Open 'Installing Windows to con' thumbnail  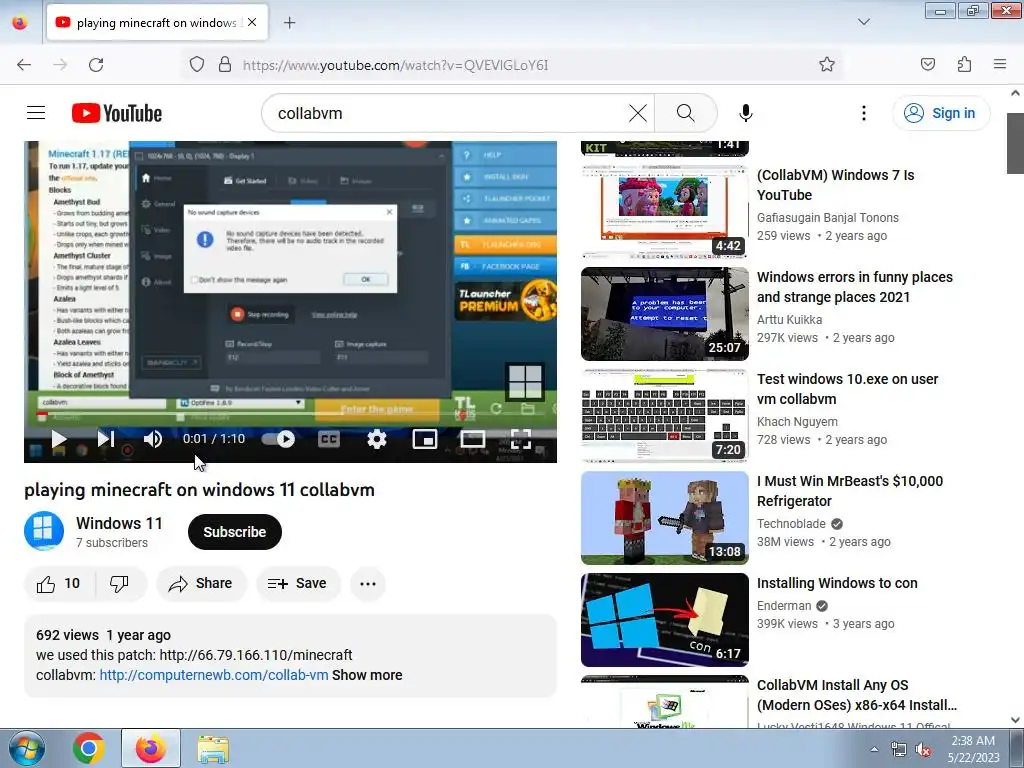[x=665, y=620]
